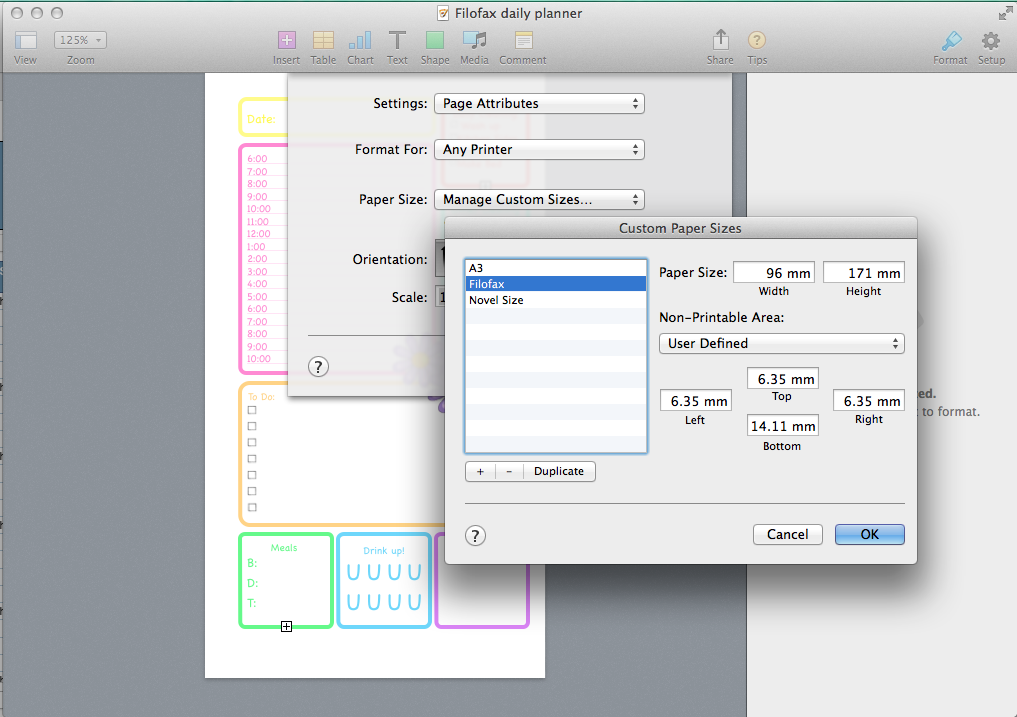Viewport: 1017px width, 717px height.
Task: Click the paper Height field (171 mm)
Action: [x=863, y=273]
